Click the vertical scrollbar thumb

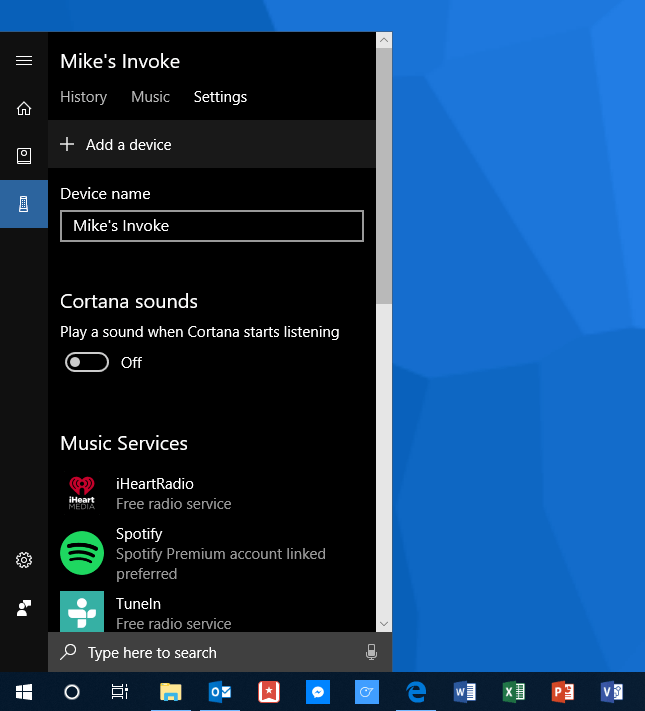384,176
